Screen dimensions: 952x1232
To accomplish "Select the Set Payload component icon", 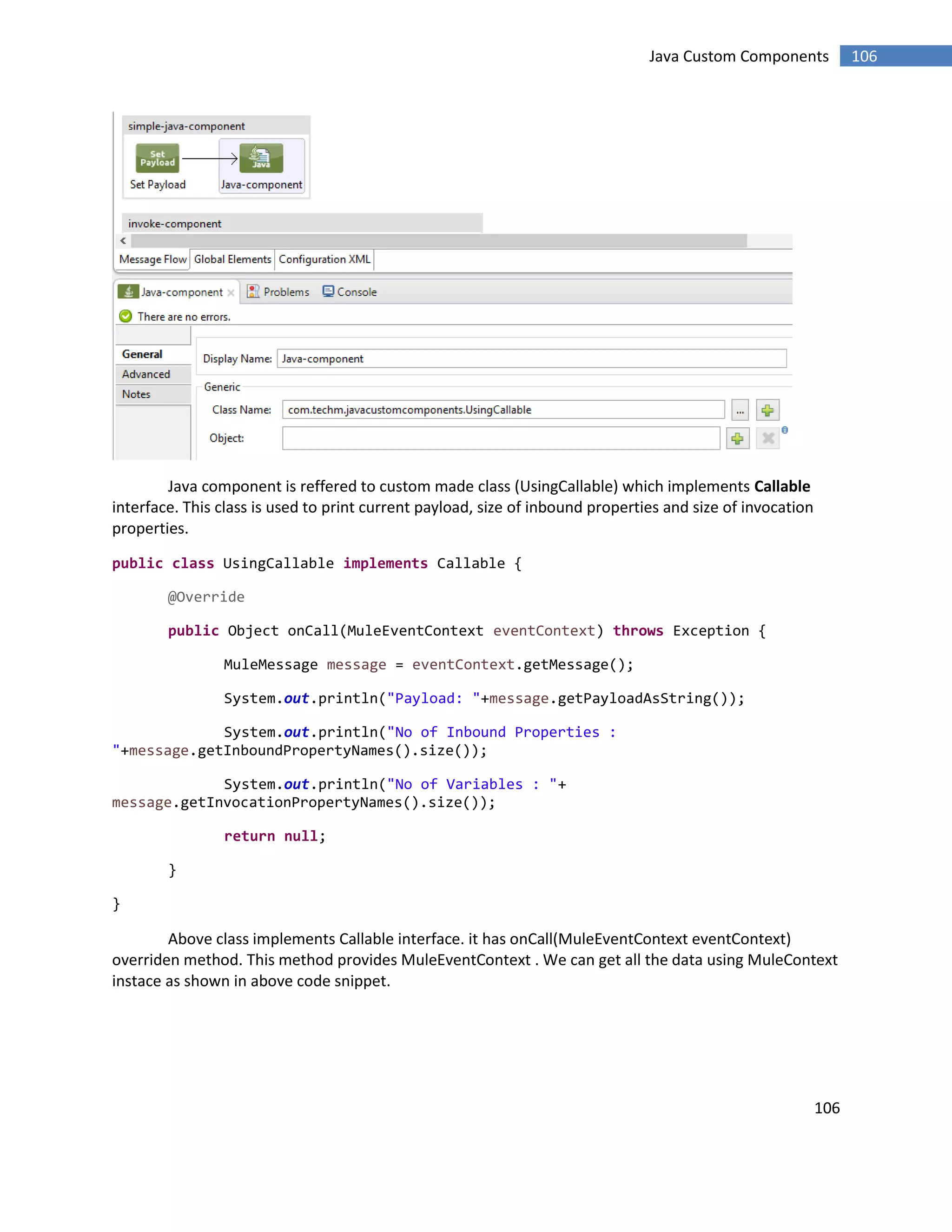I will tap(158, 158).
